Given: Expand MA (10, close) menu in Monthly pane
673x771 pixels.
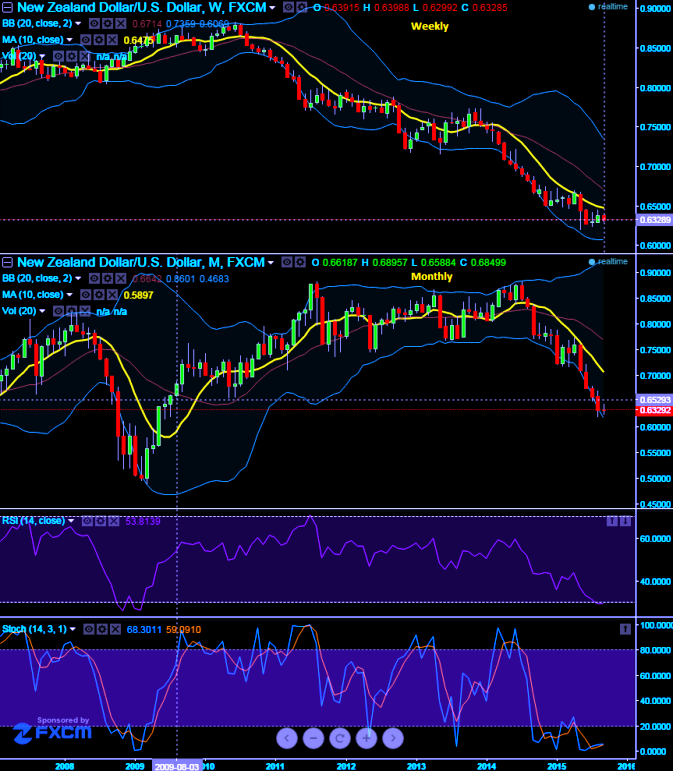Looking at the screenshot, I should click(x=69, y=295).
